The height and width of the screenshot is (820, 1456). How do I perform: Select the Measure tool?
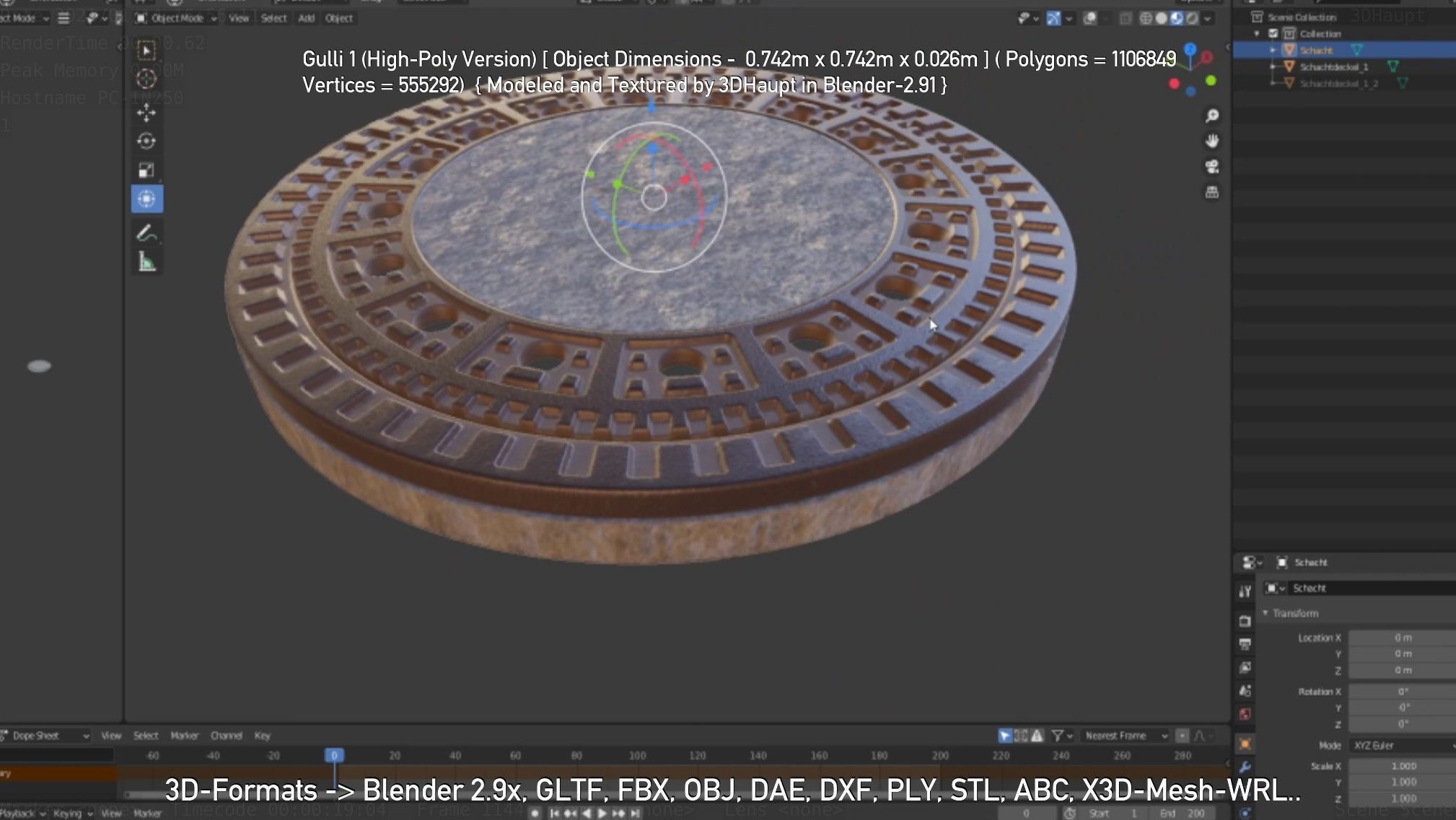coord(146,262)
